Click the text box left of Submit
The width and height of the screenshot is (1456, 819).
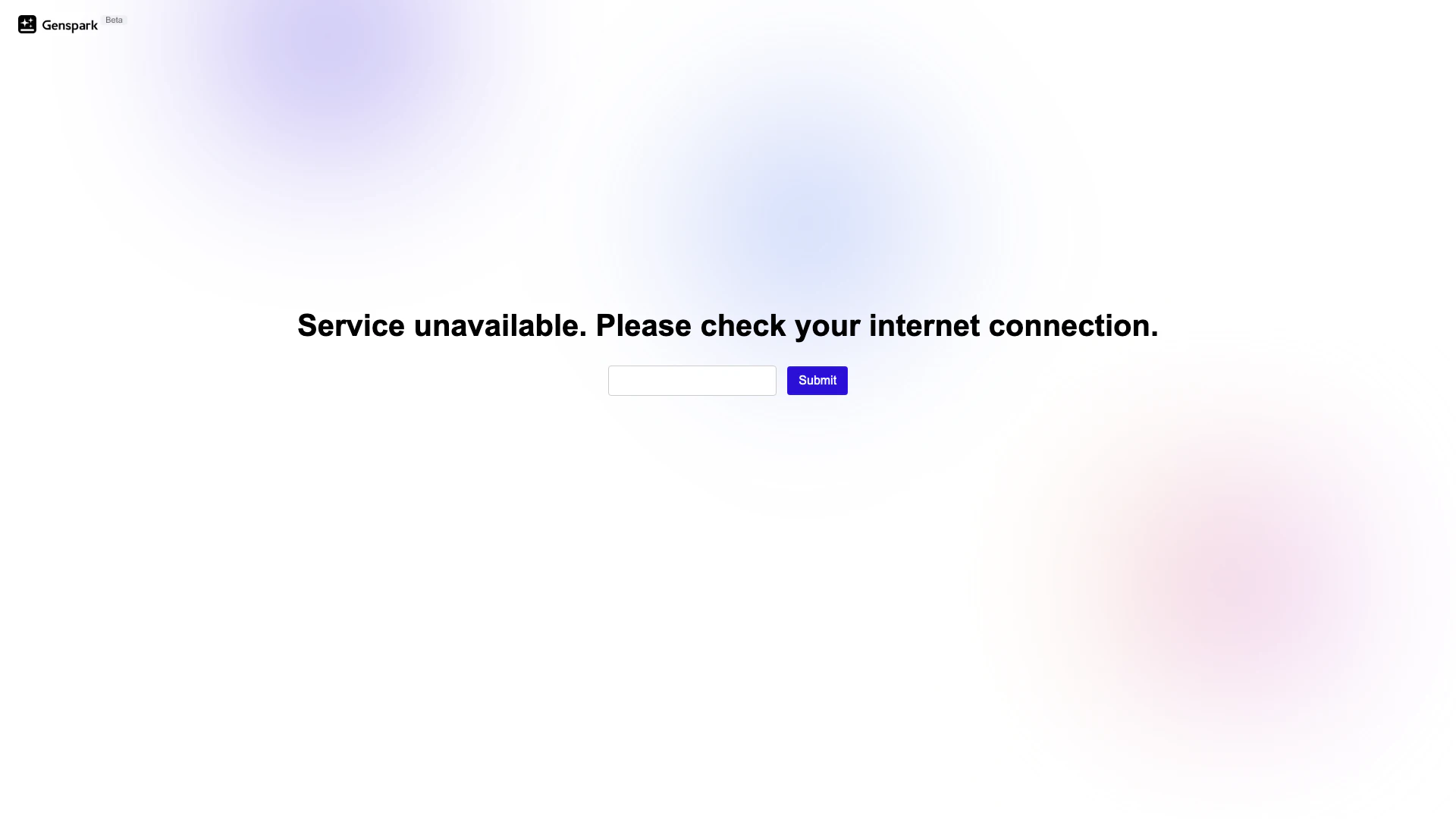(x=692, y=381)
